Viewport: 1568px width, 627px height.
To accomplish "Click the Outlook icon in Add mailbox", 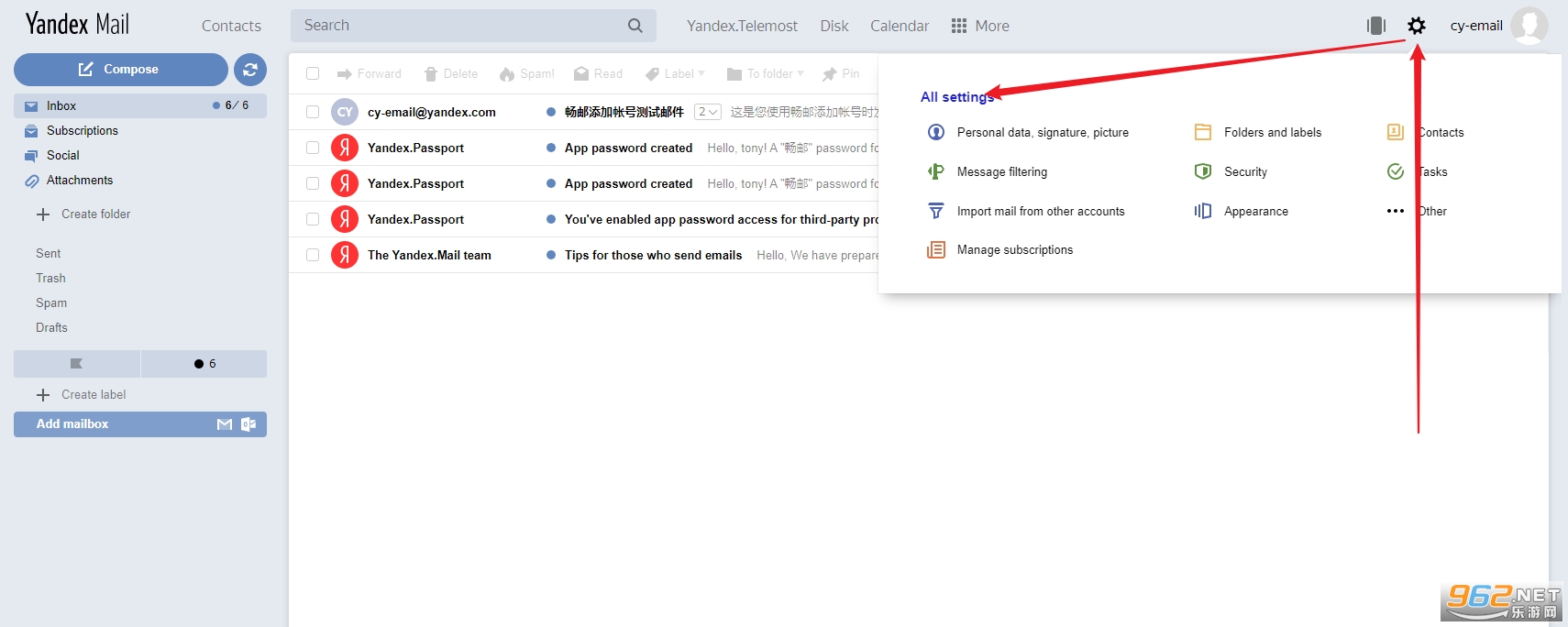I will click(248, 424).
